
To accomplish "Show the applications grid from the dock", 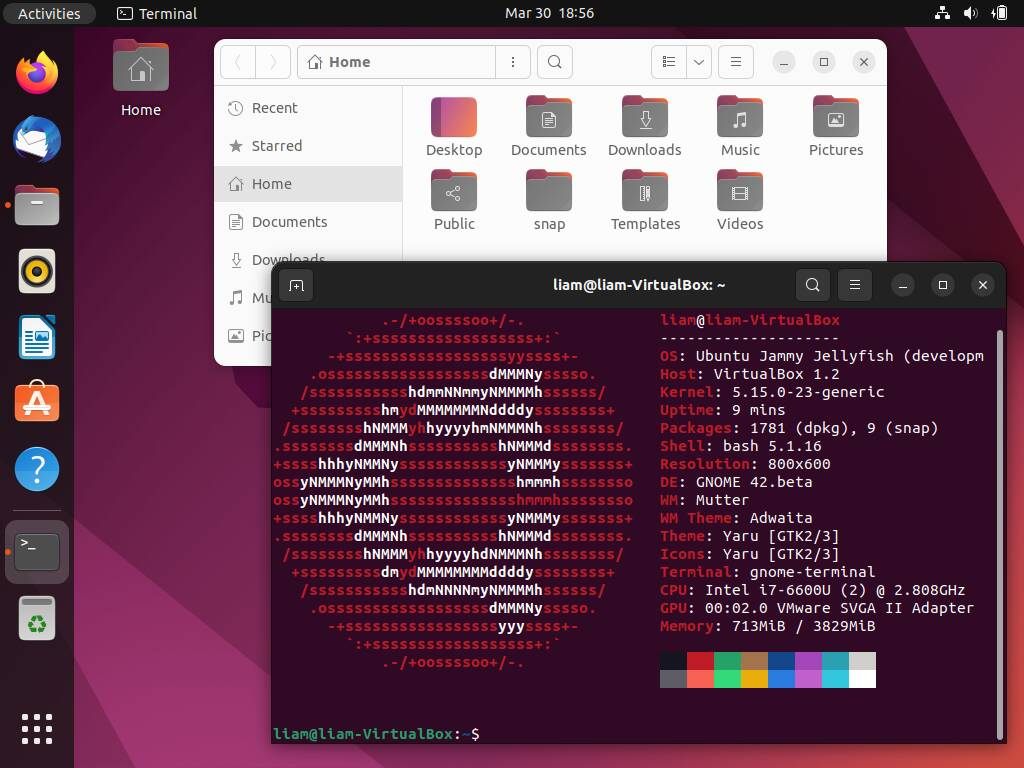I will [36, 729].
